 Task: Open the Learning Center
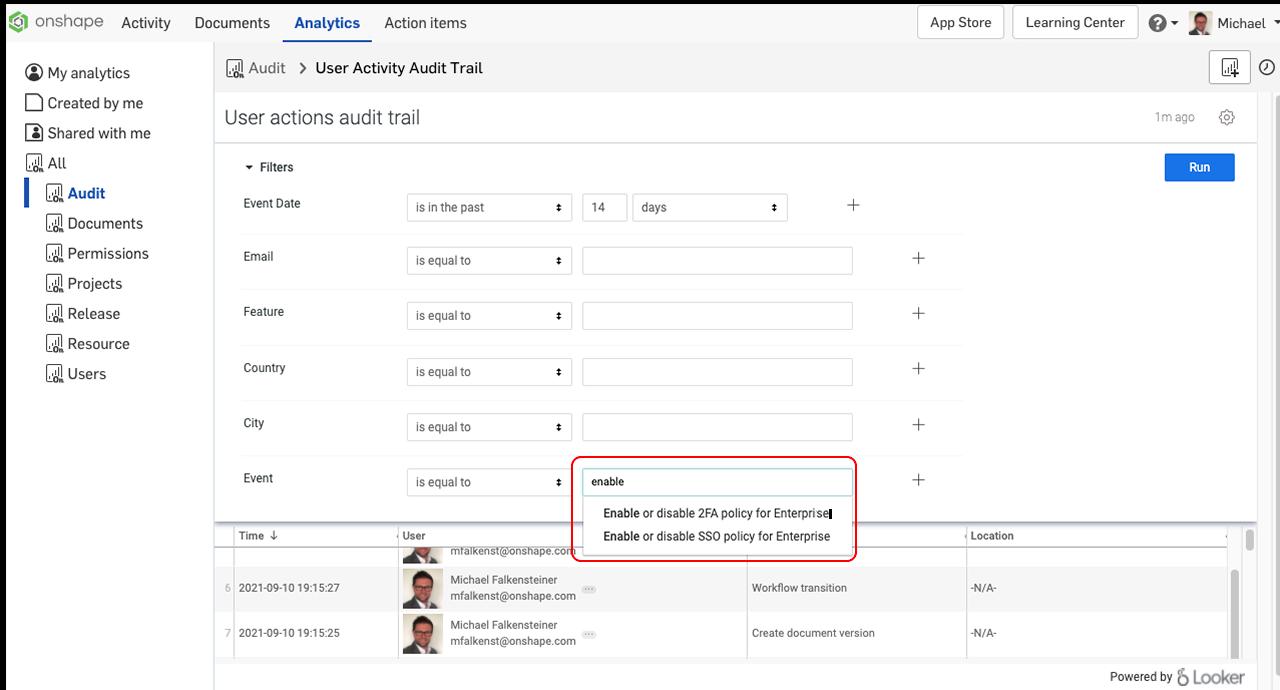(x=1074, y=22)
